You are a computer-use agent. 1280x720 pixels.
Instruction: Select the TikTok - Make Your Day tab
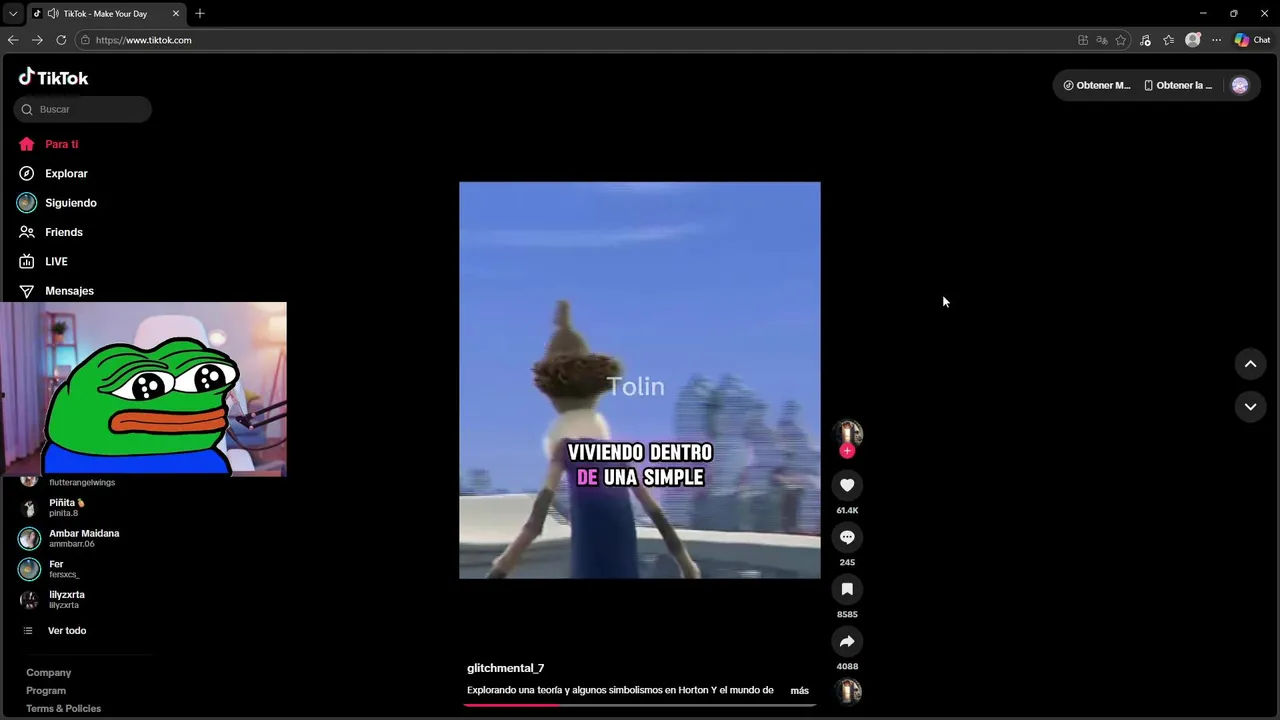click(107, 13)
